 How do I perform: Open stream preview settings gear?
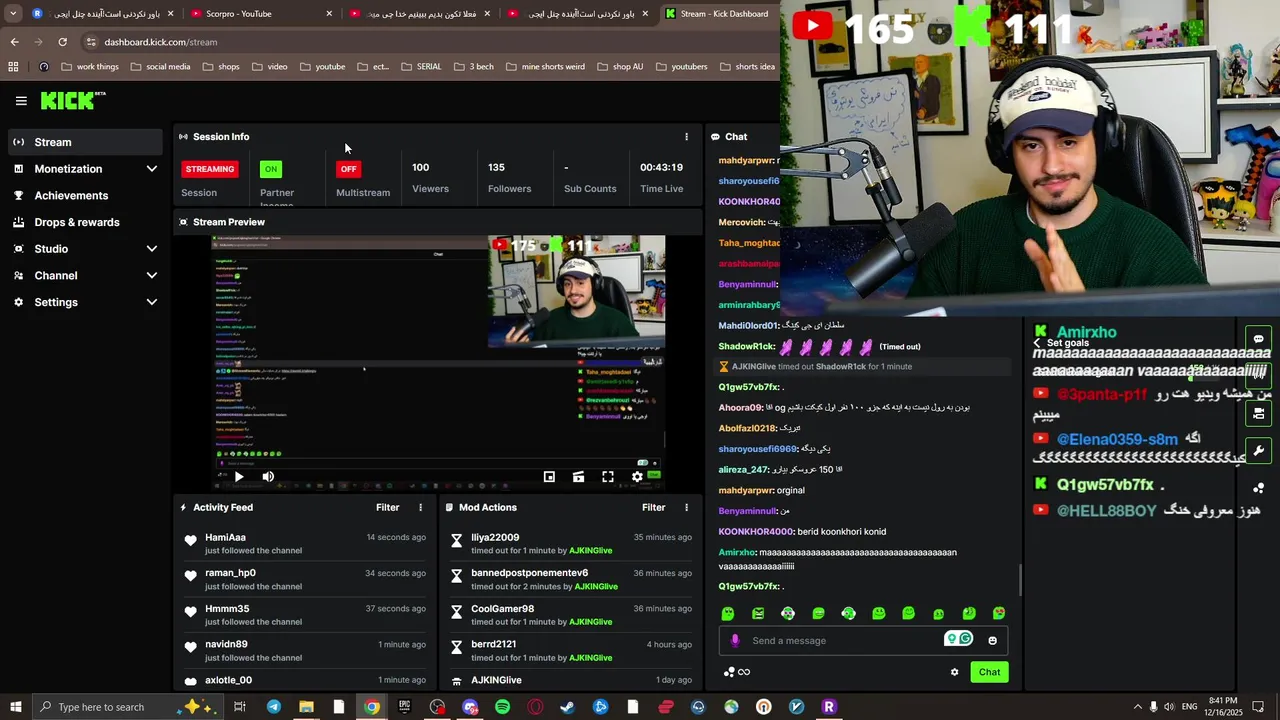637,477
